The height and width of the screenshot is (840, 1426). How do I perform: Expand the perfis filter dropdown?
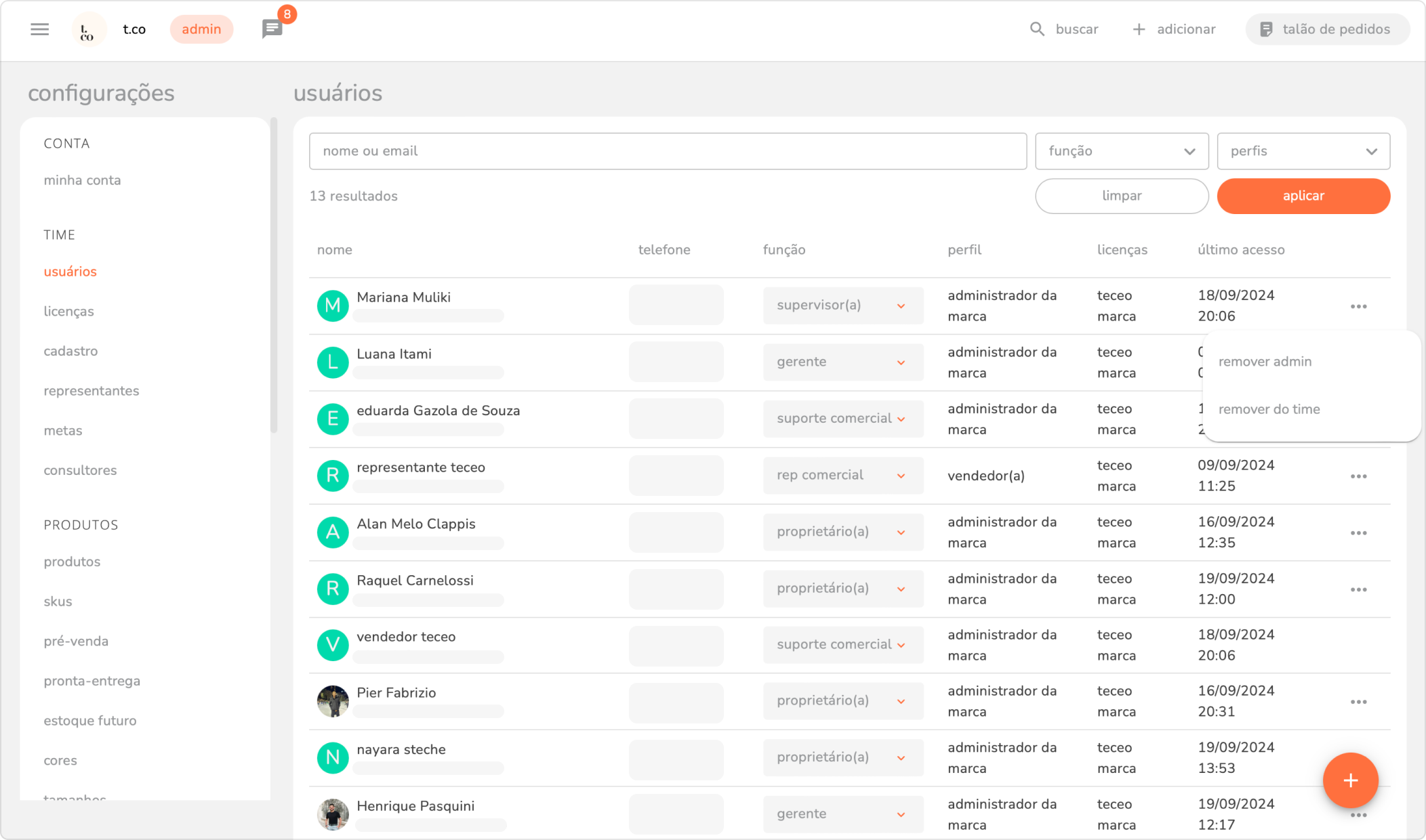[x=1303, y=151]
